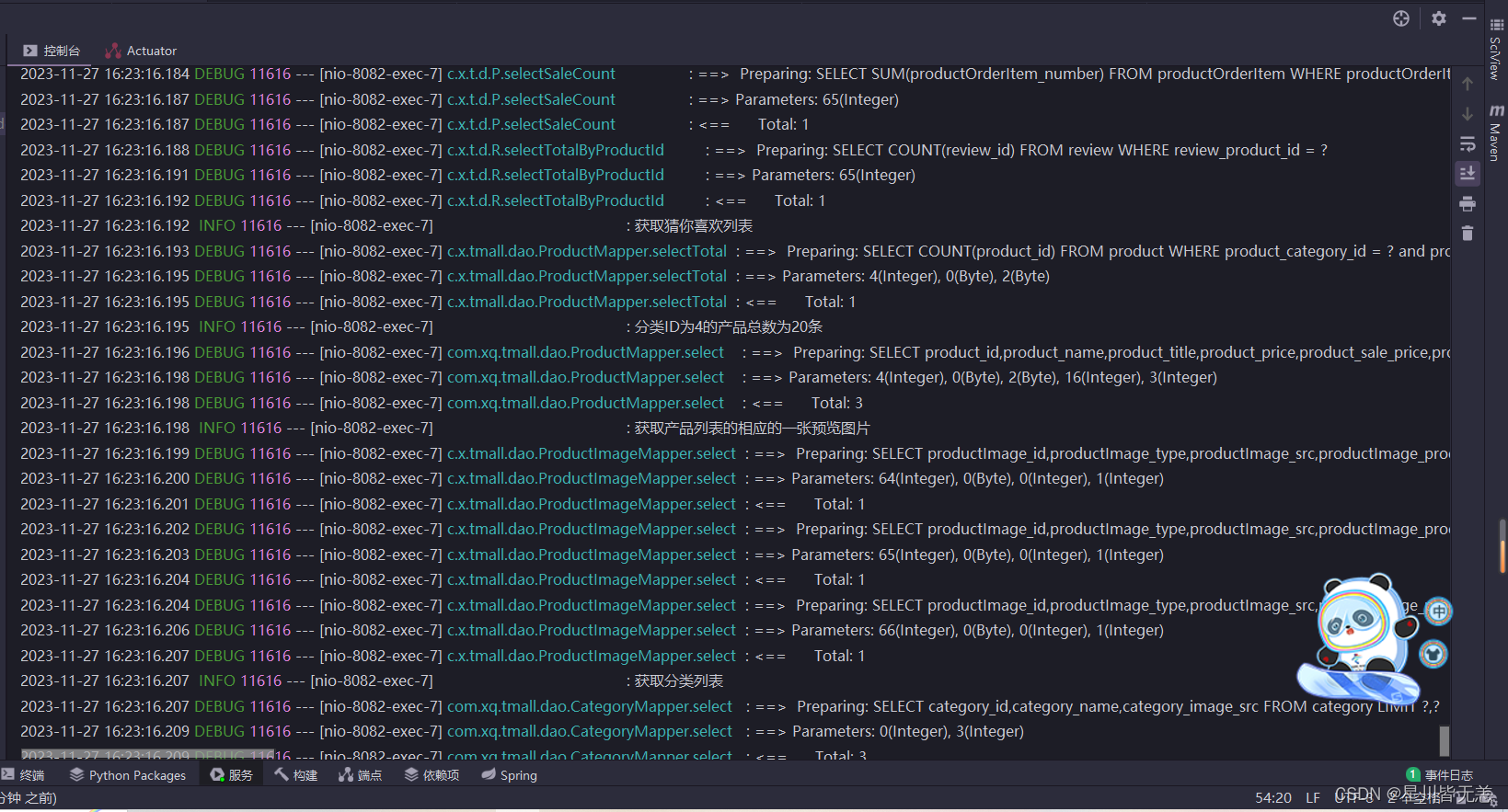Viewport: 1508px width, 812px height.
Task: Click the log text 分类ID为4的产品总数为20条
Action: (x=729, y=326)
